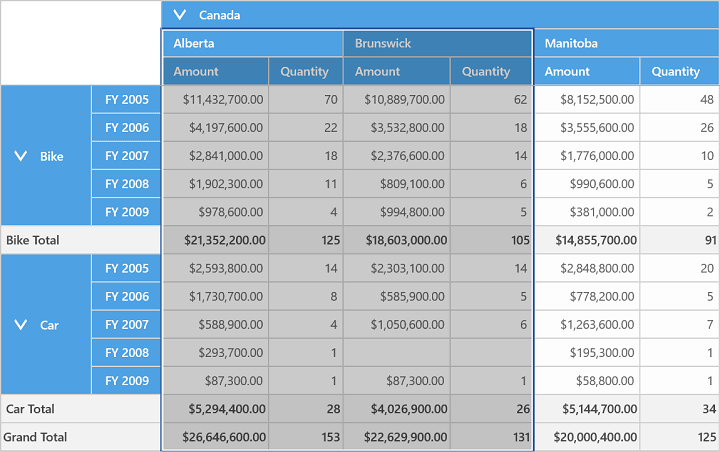Select the Manitoba column header
Image resolution: width=720 pixels, height=452 pixels.
[627, 44]
